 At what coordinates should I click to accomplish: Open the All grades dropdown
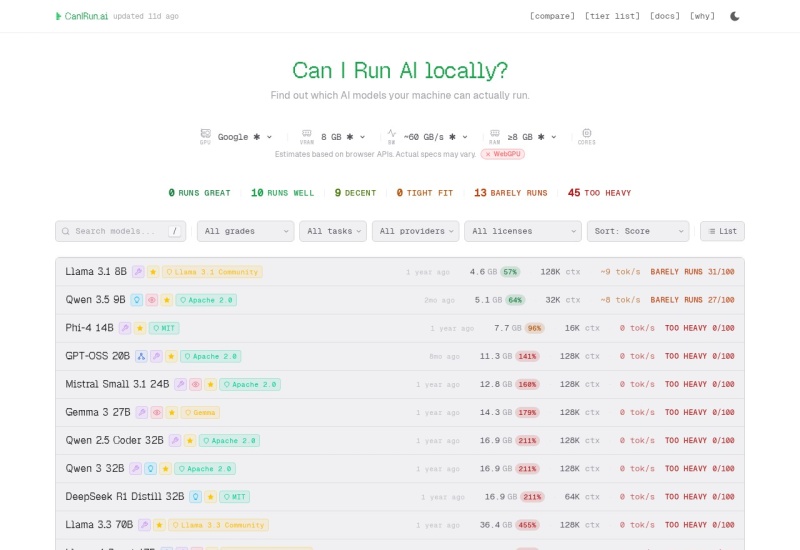click(245, 231)
